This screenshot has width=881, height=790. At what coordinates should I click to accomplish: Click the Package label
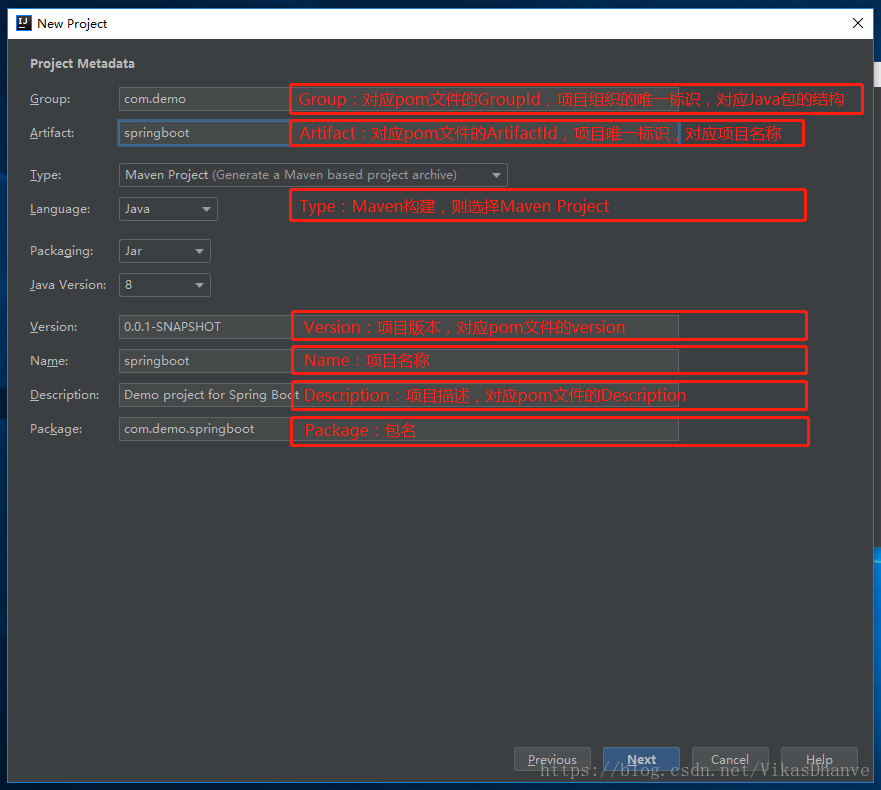56,429
